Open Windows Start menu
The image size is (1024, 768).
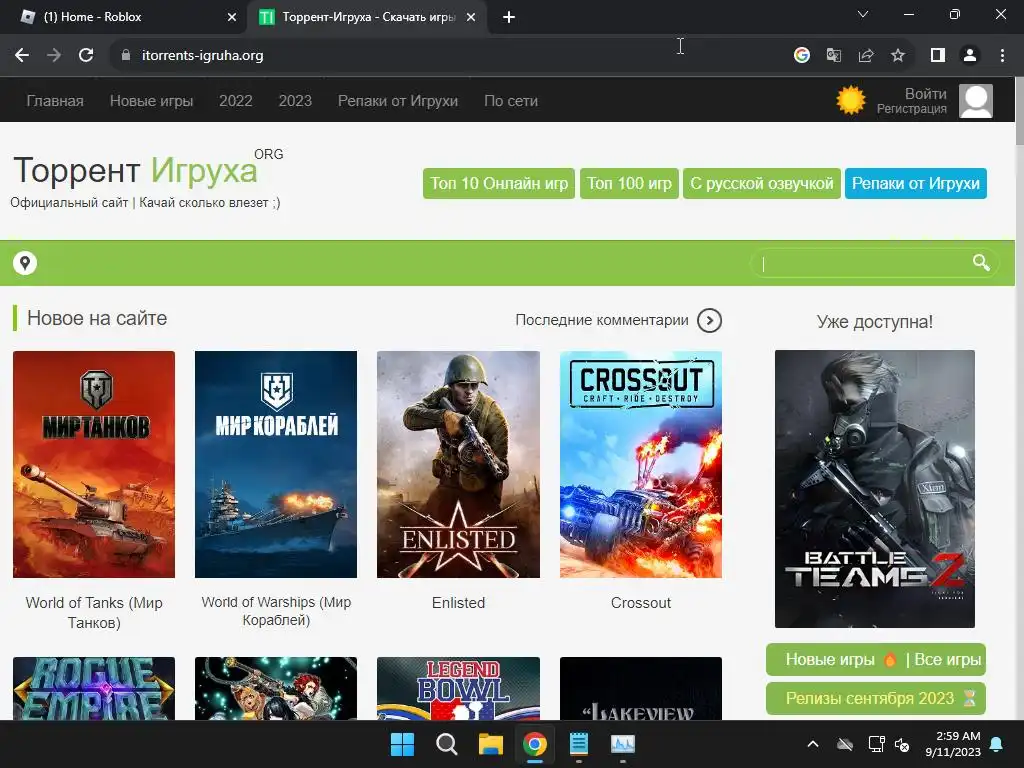click(x=402, y=744)
